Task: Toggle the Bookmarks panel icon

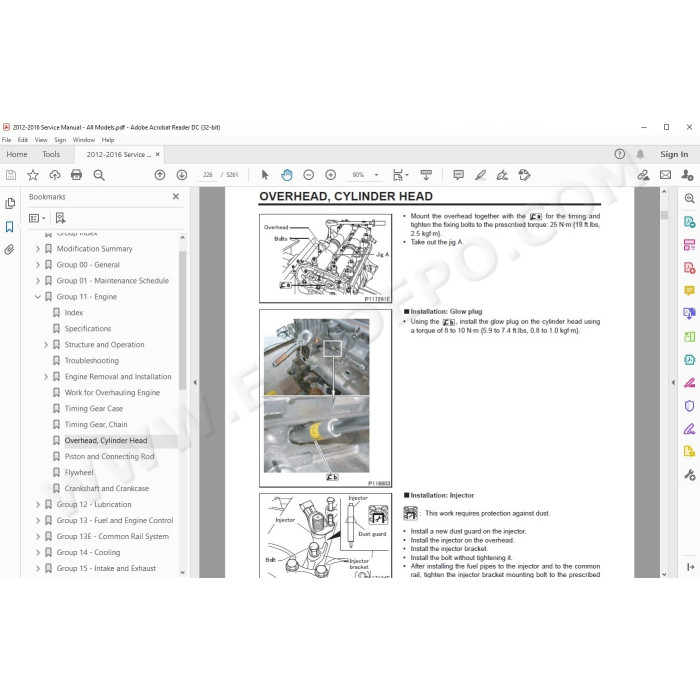Action: (9, 227)
